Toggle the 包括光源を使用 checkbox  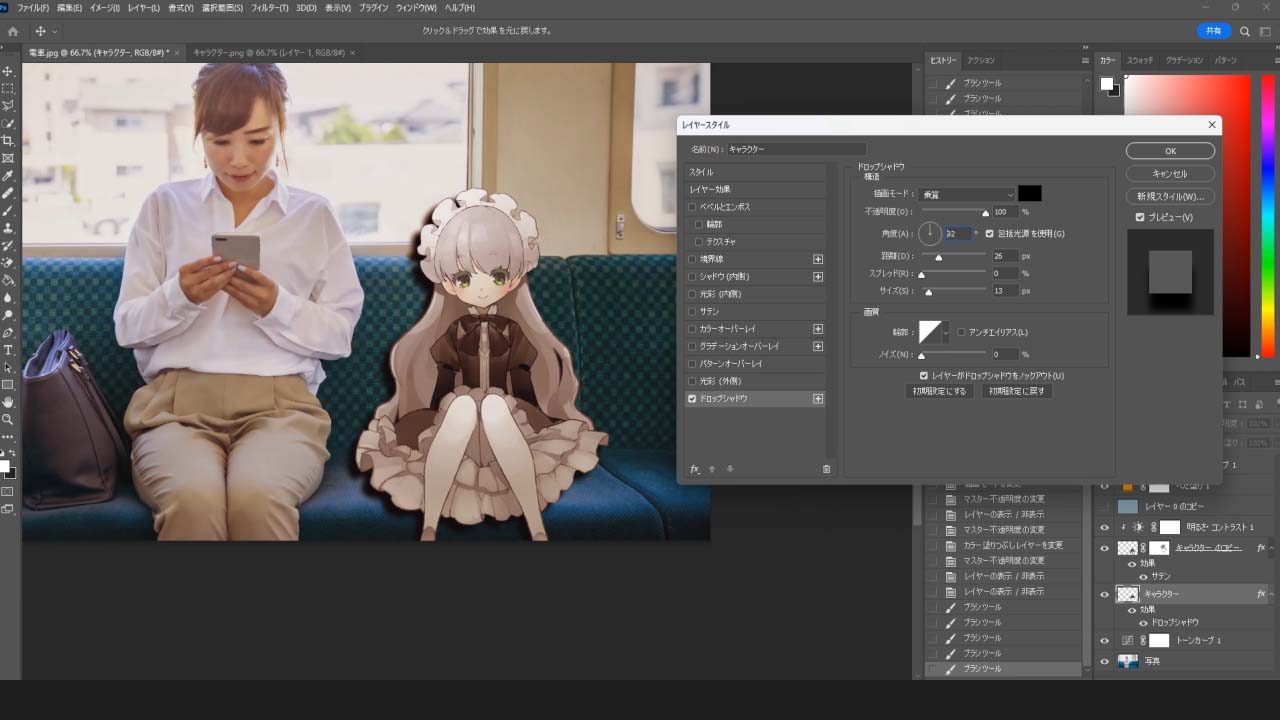[x=990, y=233]
